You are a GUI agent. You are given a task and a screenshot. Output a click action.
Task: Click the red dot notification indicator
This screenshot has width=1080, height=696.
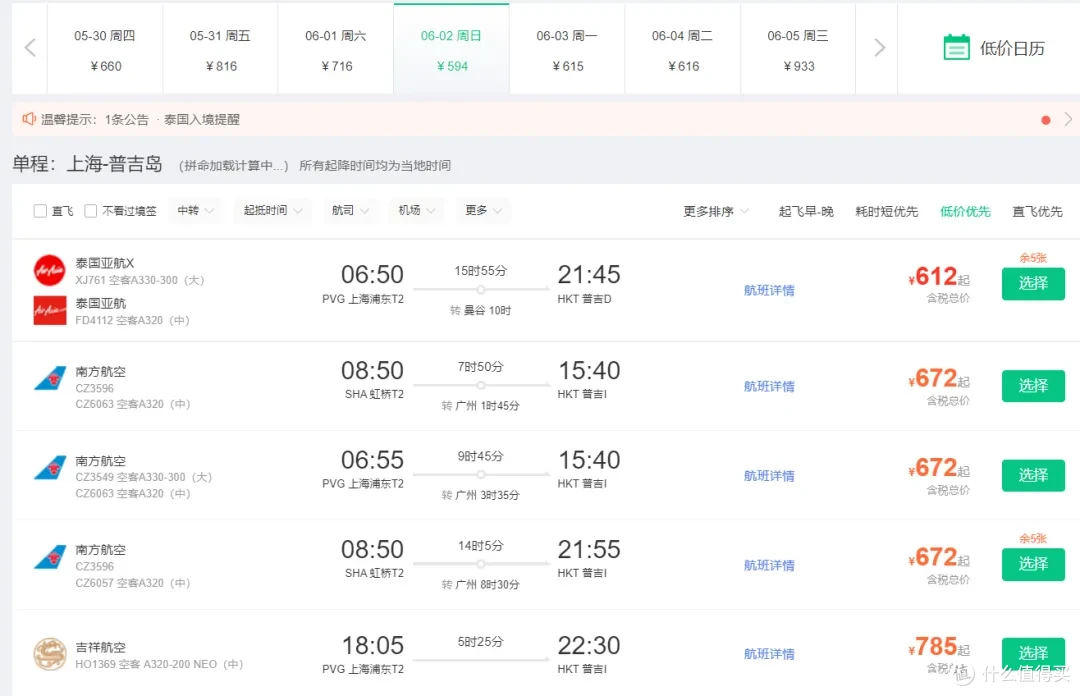pos(1046,120)
